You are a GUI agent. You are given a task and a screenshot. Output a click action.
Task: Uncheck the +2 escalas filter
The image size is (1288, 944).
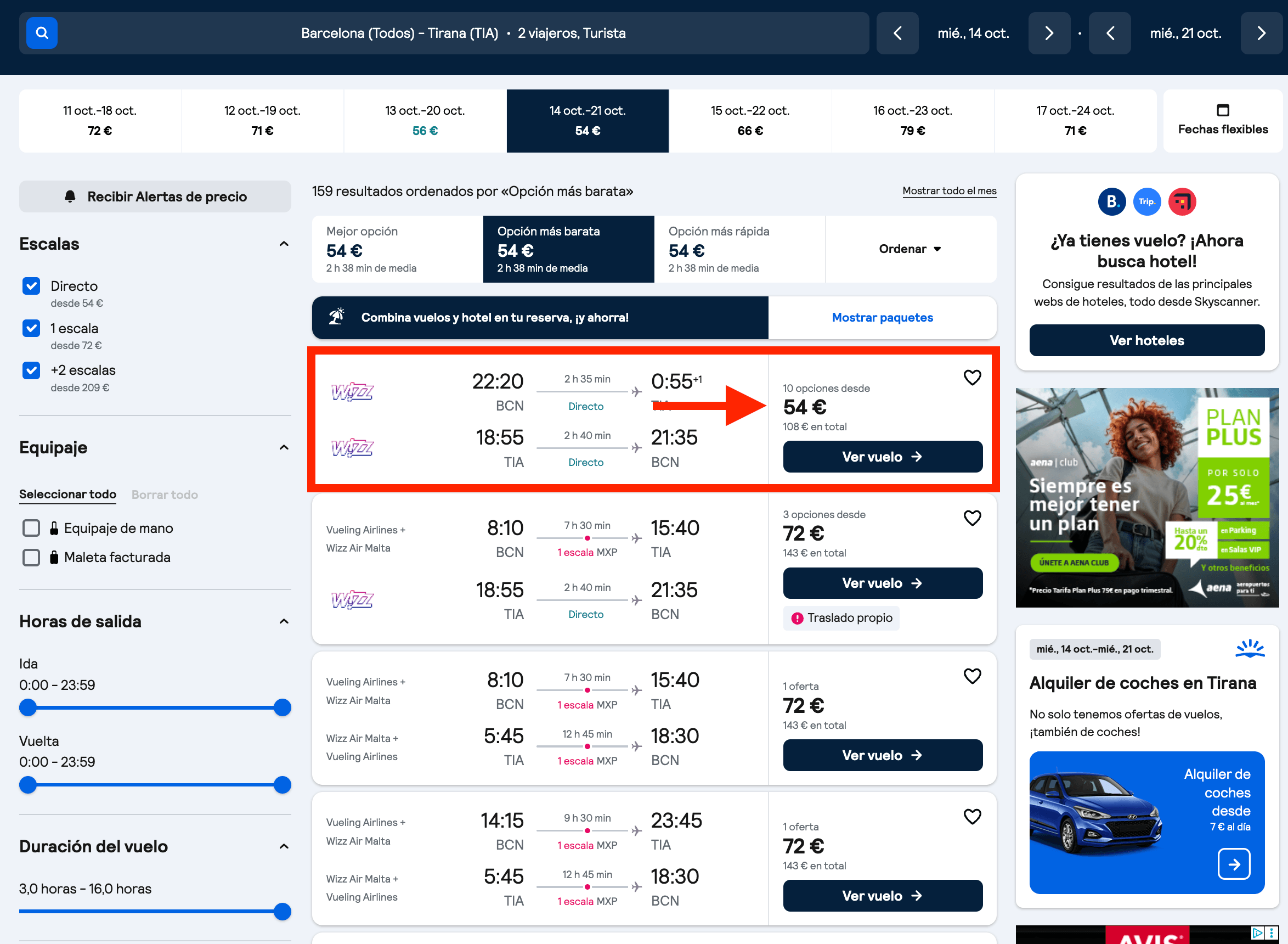point(31,370)
